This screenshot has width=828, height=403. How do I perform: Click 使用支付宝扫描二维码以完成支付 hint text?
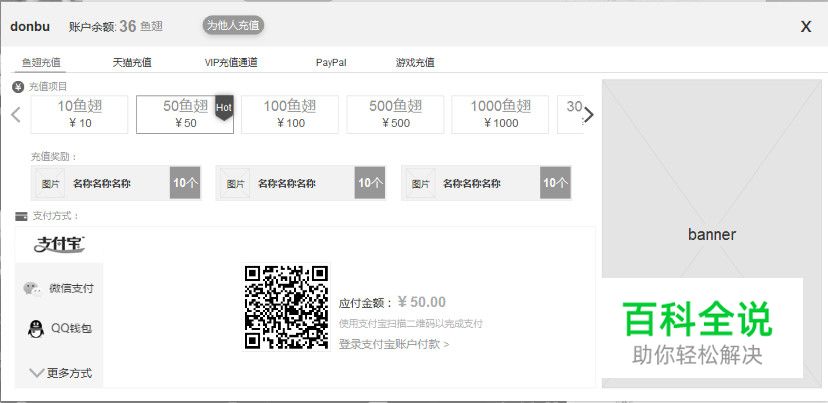[411, 323]
